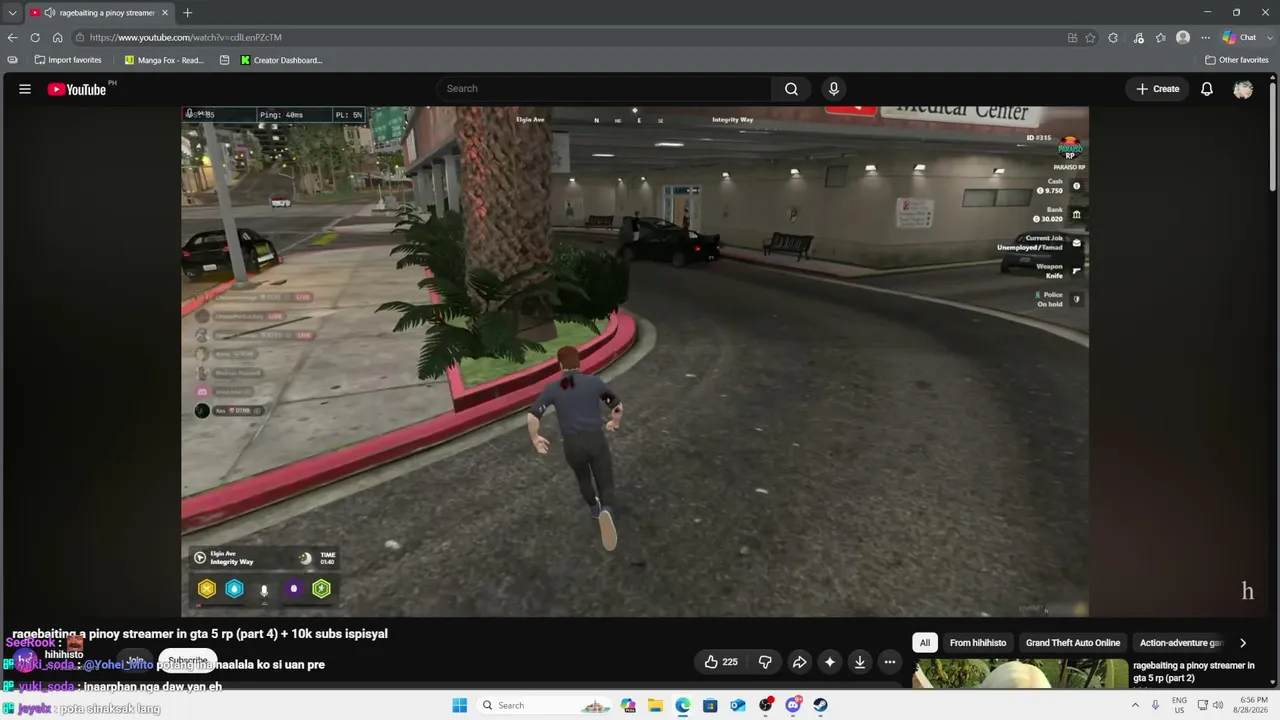Open a new browser tab
This screenshot has height=720, width=1280.
(187, 13)
